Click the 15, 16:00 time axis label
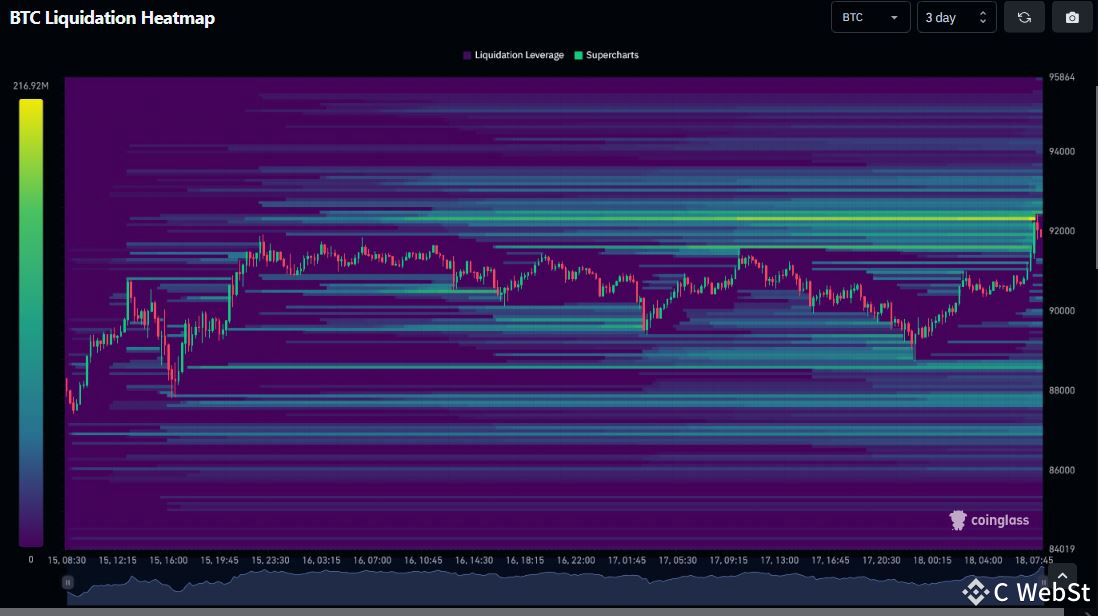 pyautogui.click(x=169, y=561)
